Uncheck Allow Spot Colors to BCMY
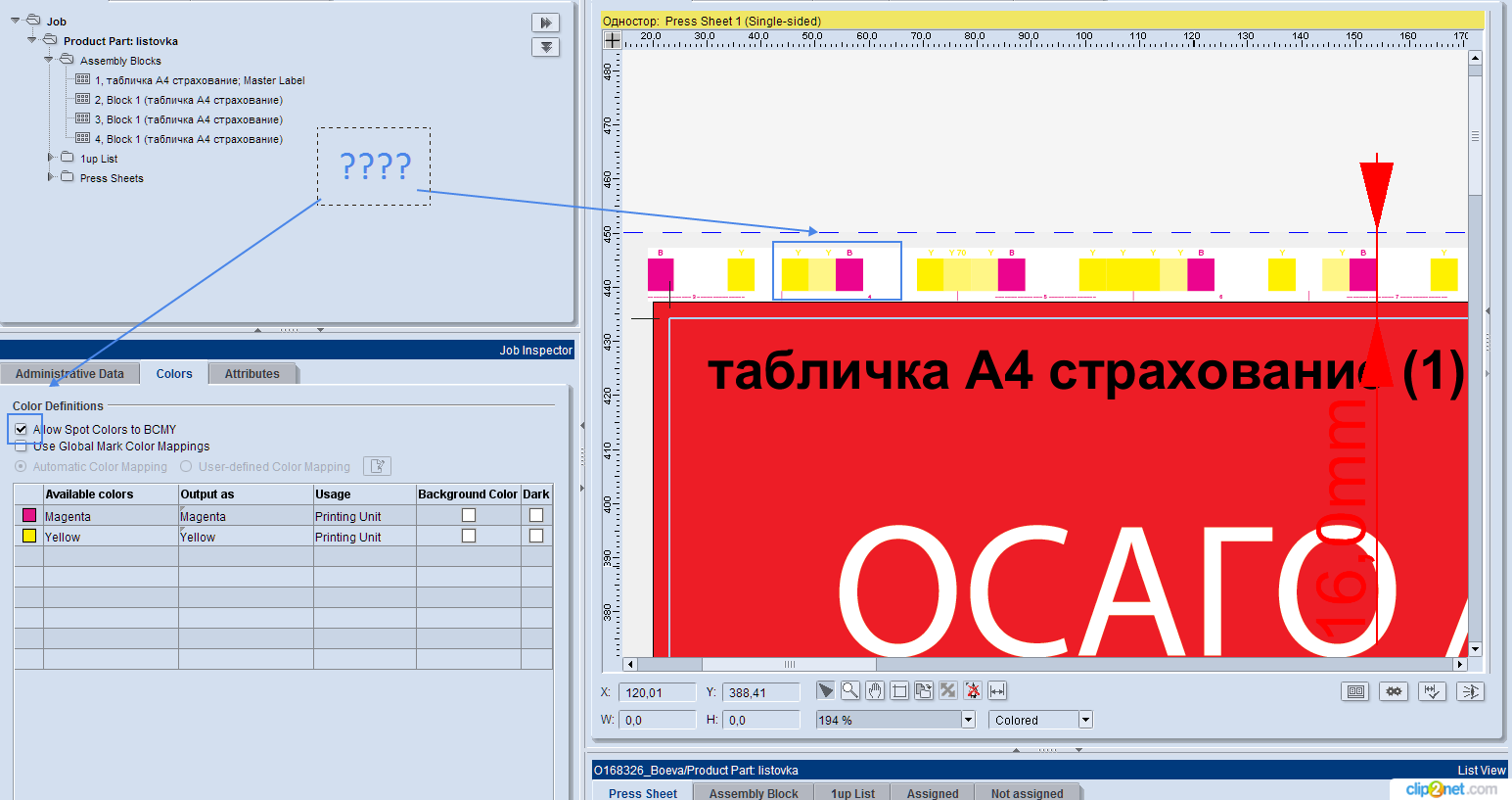The width and height of the screenshot is (1512, 800). click(x=21, y=429)
